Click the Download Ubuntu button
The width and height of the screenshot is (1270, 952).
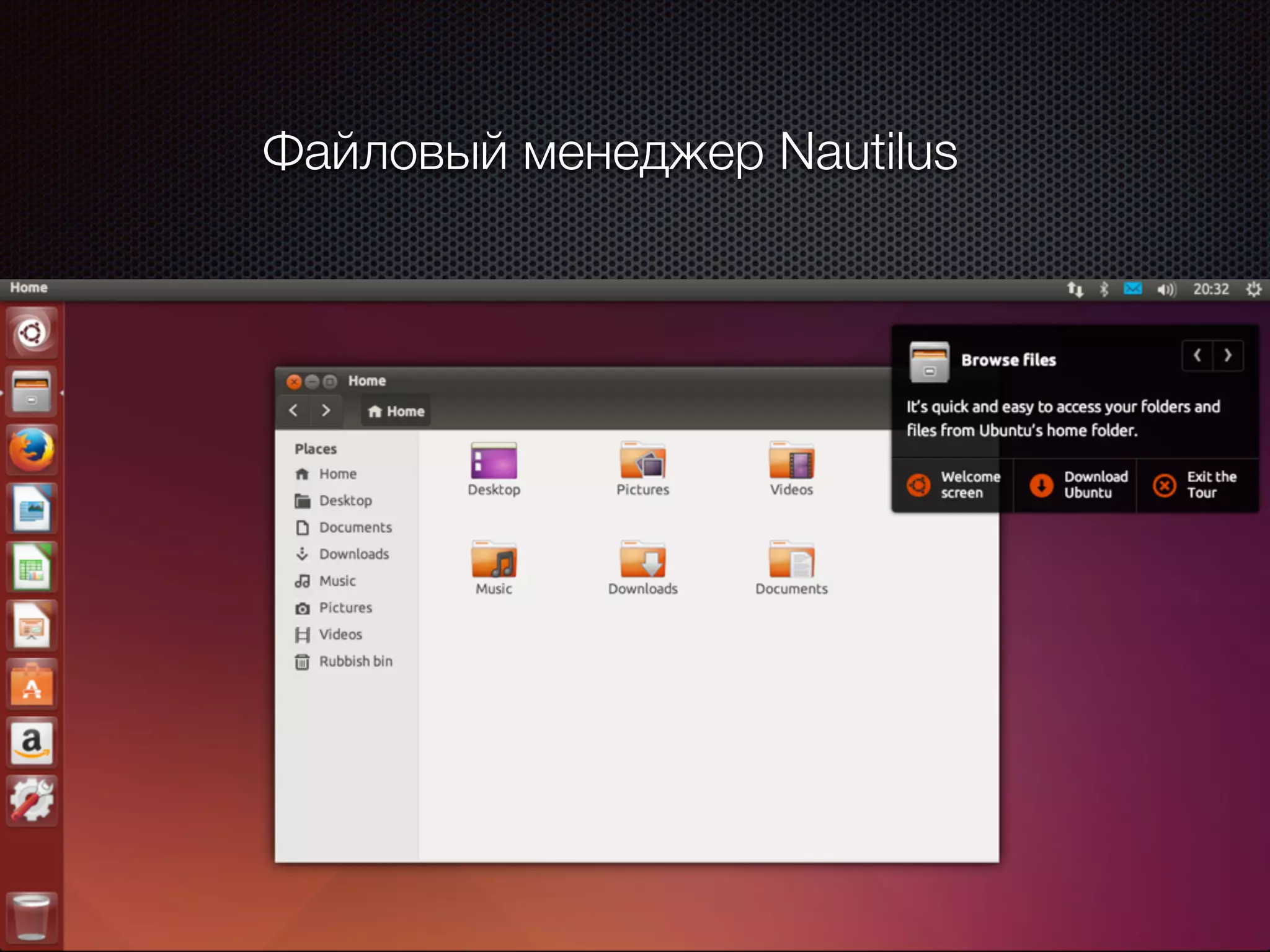point(1075,485)
